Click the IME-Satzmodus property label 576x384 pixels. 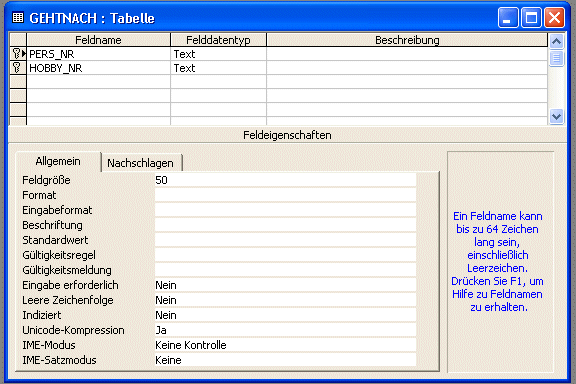(x=59, y=360)
